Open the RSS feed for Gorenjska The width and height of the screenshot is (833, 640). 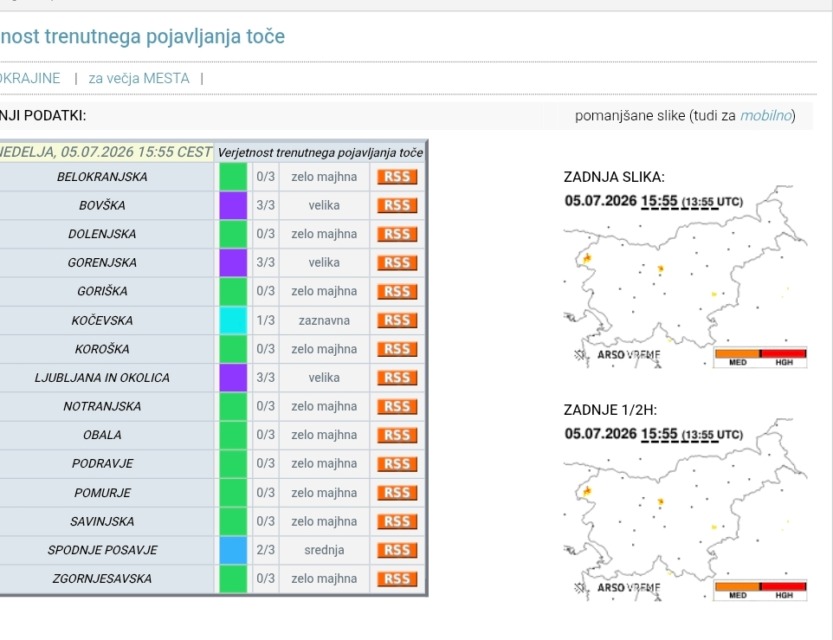pyautogui.click(x=397, y=263)
